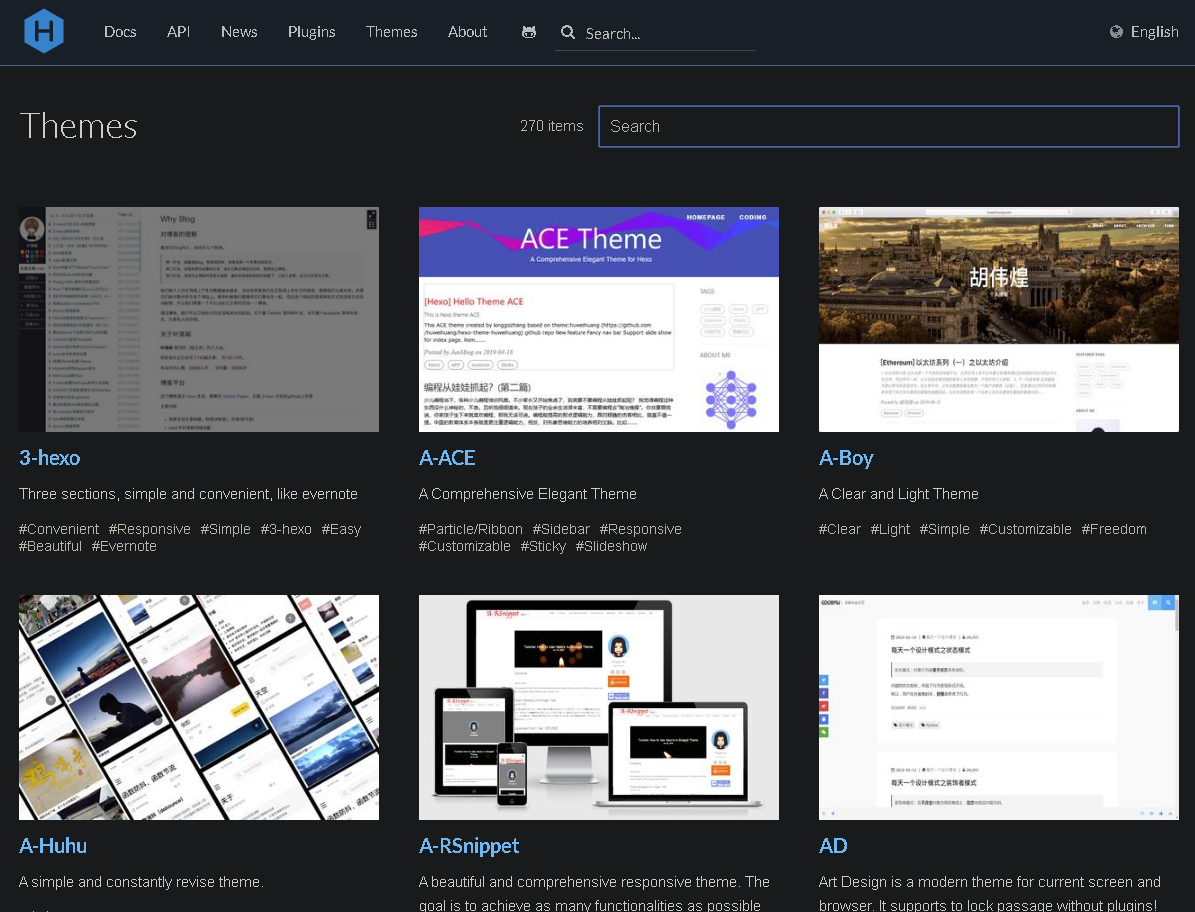Click the A-Boy theme screenshot
The image size is (1195, 912).
(x=998, y=319)
